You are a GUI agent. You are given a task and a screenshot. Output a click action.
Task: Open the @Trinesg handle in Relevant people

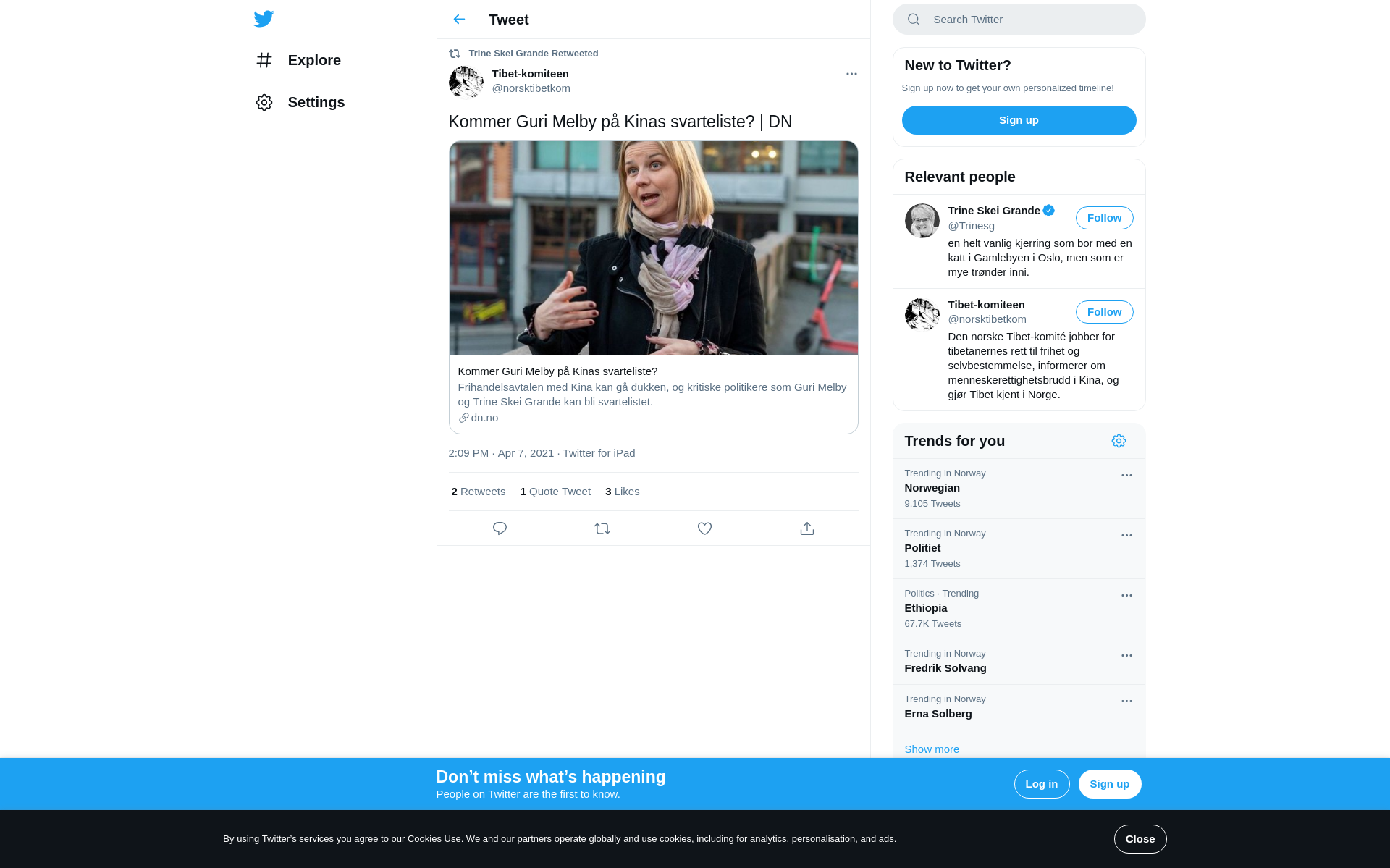click(x=971, y=226)
